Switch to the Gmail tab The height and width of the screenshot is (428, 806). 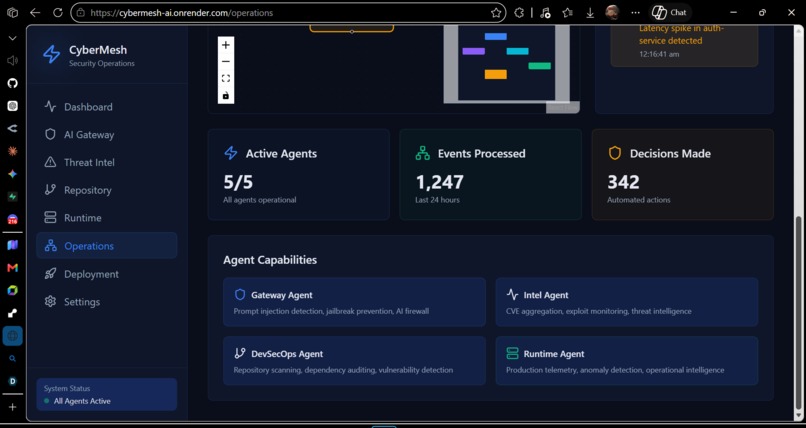[12, 268]
